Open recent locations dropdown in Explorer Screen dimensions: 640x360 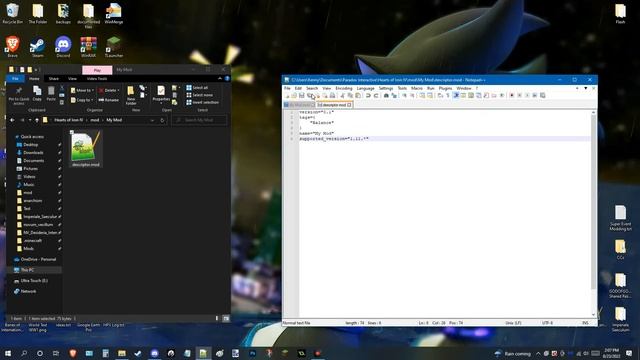tap(29, 120)
